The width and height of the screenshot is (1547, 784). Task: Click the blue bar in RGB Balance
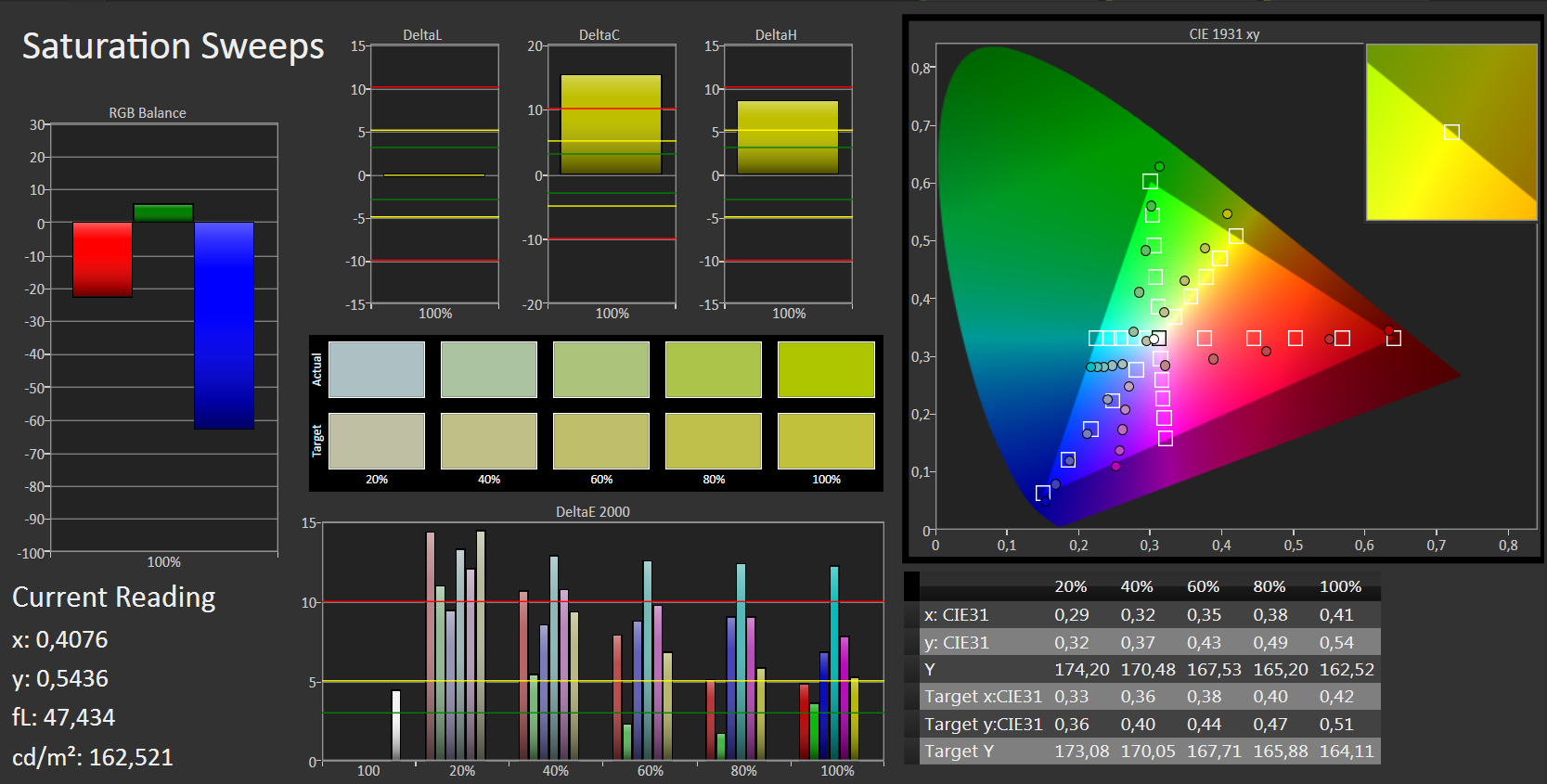[224, 325]
